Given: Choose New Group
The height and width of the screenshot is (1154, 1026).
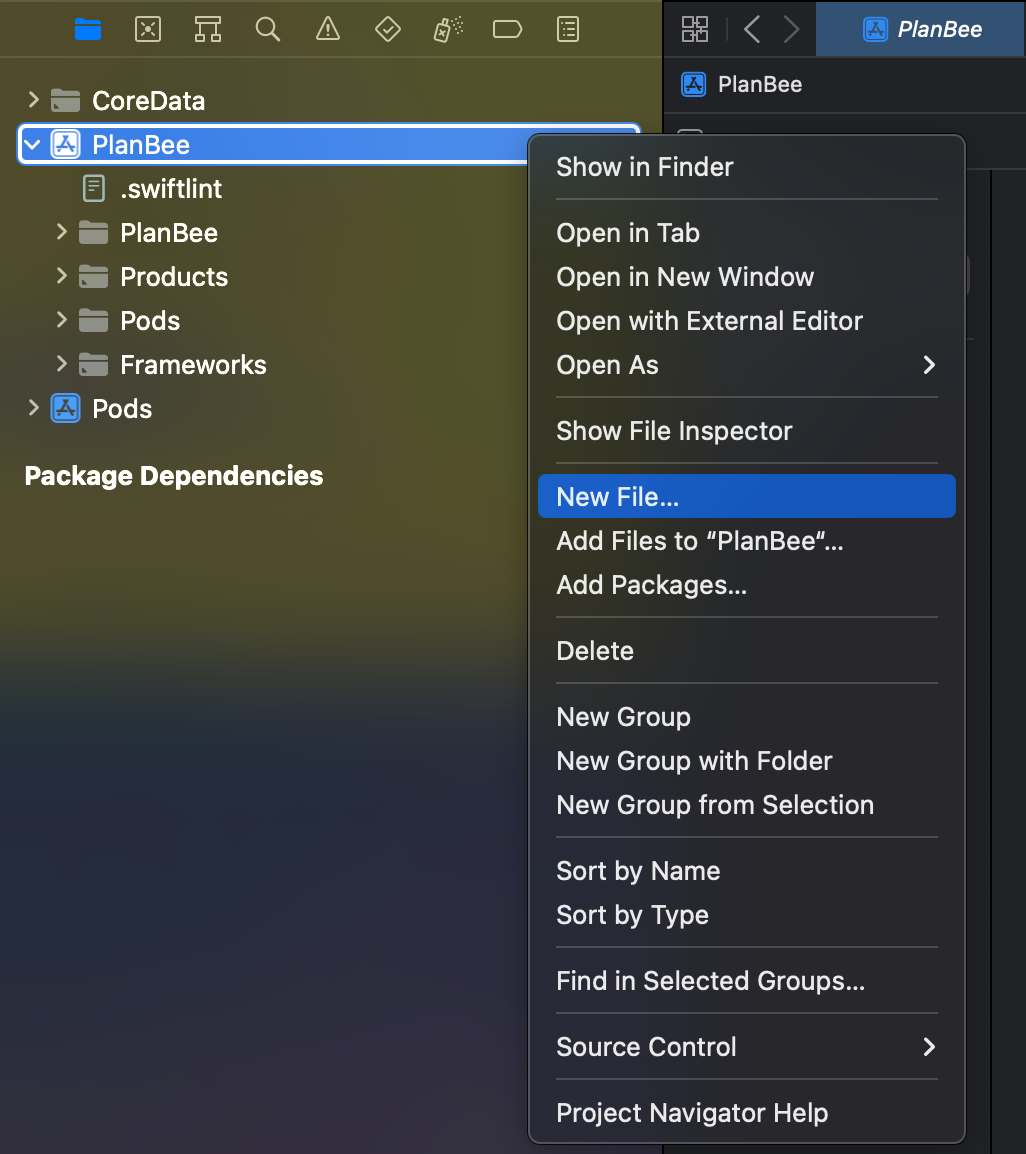Looking at the screenshot, I should click(x=746, y=716).
